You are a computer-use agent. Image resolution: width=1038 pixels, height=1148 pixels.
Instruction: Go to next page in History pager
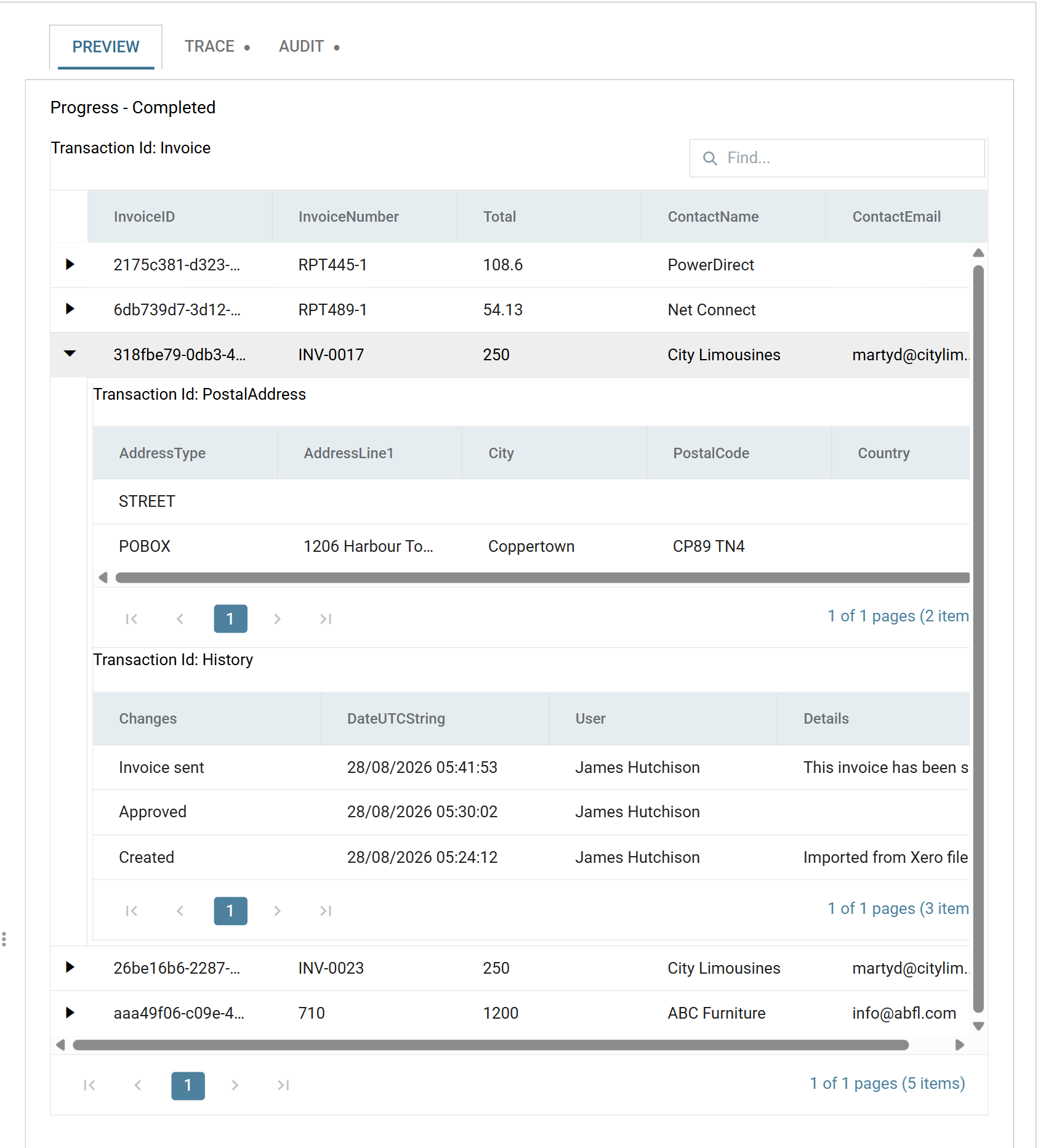pos(277,911)
